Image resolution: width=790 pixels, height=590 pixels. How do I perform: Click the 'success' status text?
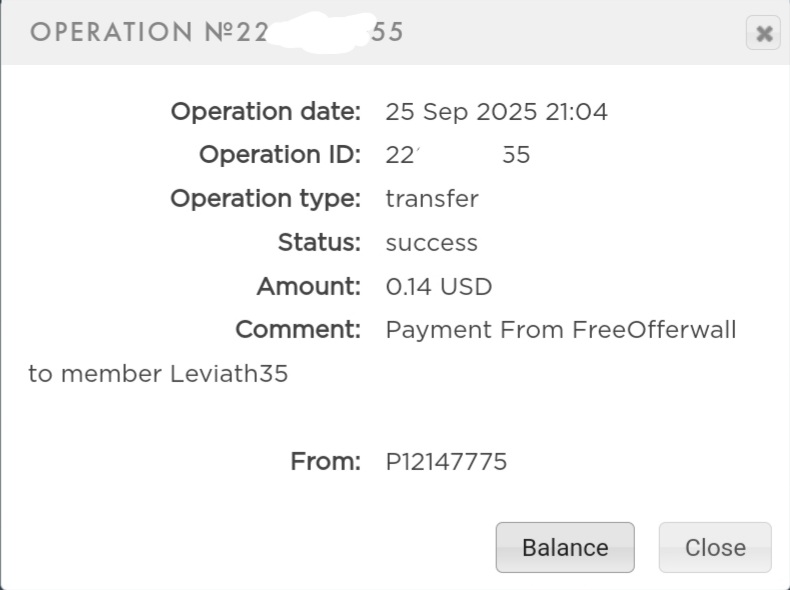pyautogui.click(x=431, y=243)
